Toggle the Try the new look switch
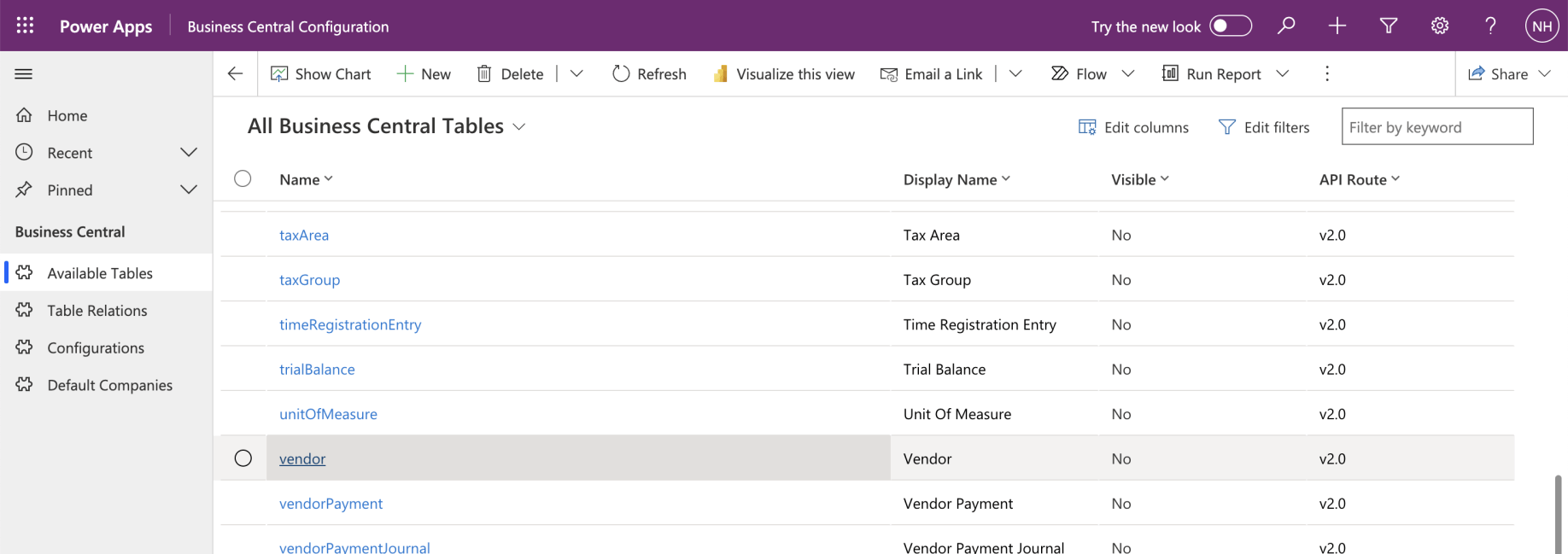 coord(1231,26)
